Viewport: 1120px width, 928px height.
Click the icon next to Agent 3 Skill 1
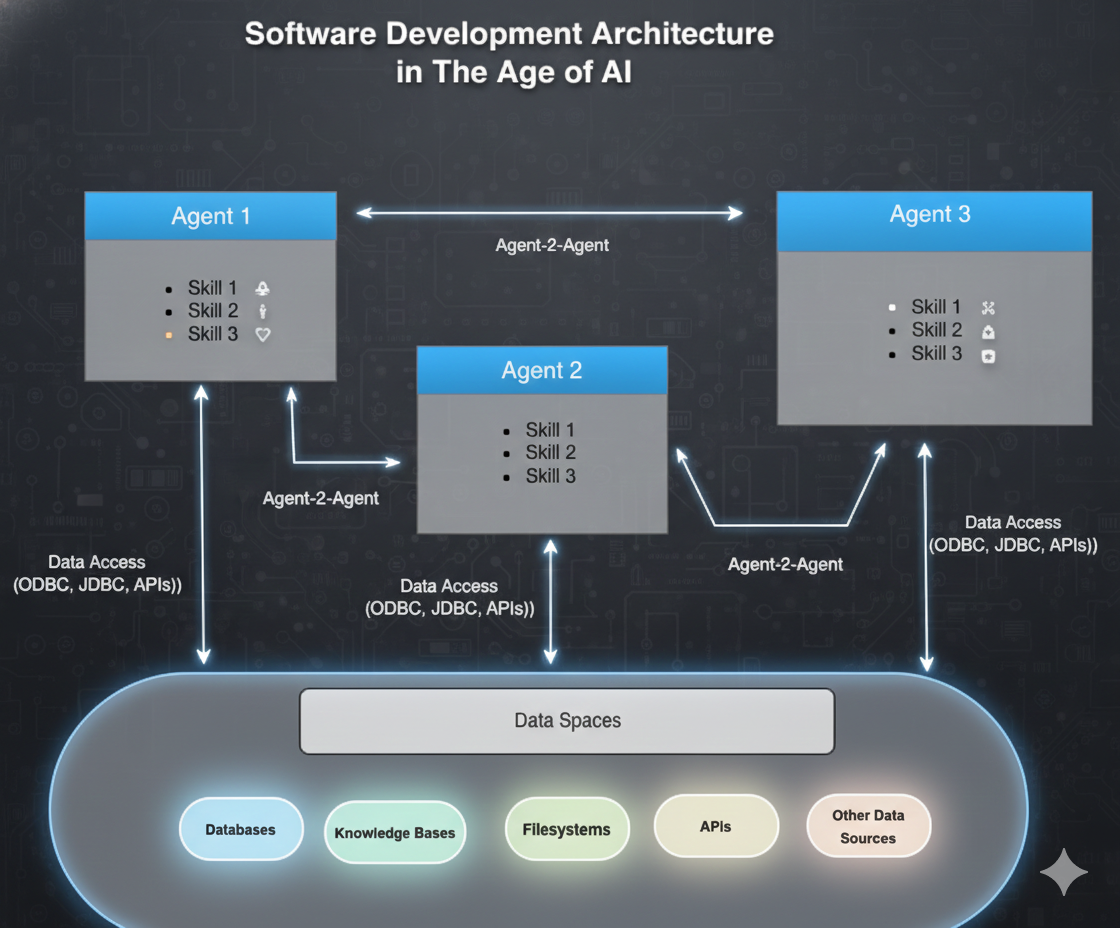989,308
